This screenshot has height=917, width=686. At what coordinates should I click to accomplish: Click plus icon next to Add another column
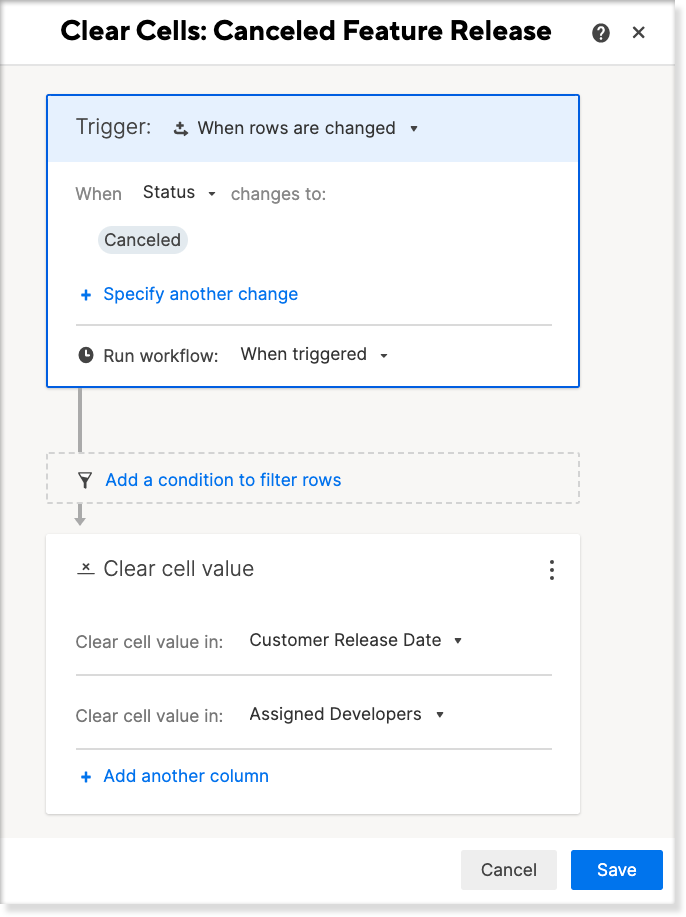(x=86, y=777)
